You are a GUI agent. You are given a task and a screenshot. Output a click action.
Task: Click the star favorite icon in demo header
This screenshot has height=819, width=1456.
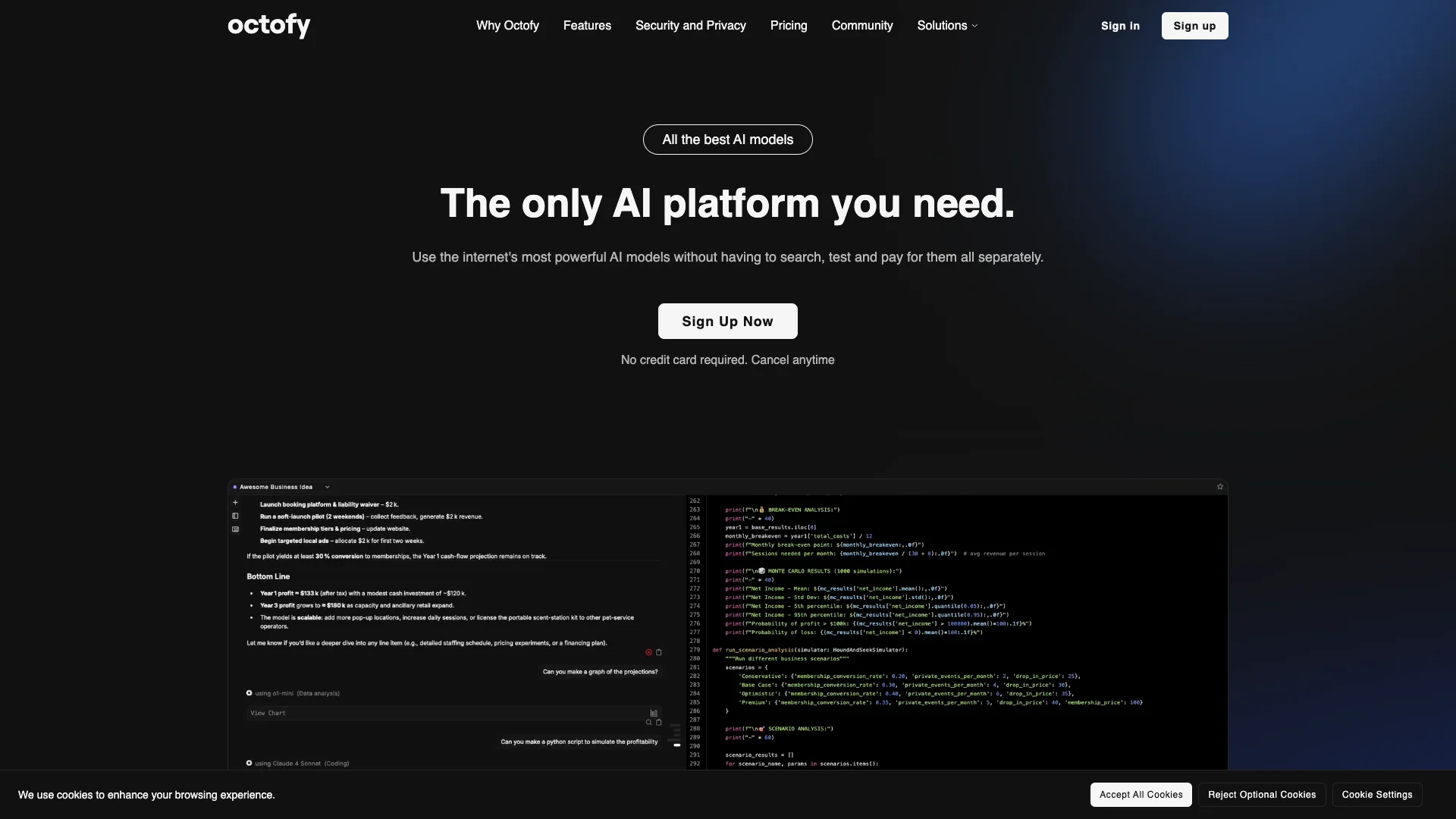coord(1220,487)
